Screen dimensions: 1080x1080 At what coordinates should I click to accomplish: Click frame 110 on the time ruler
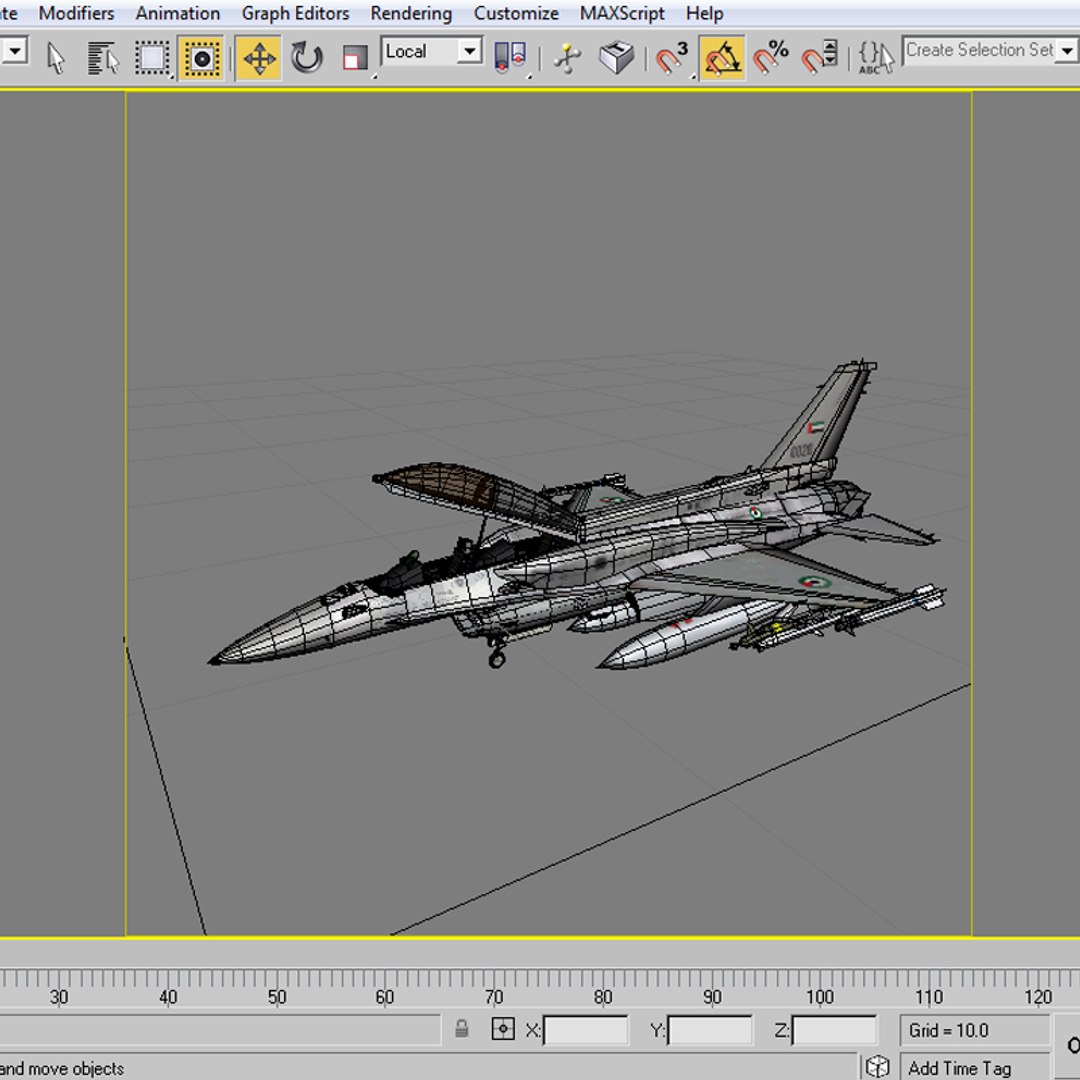tap(928, 997)
